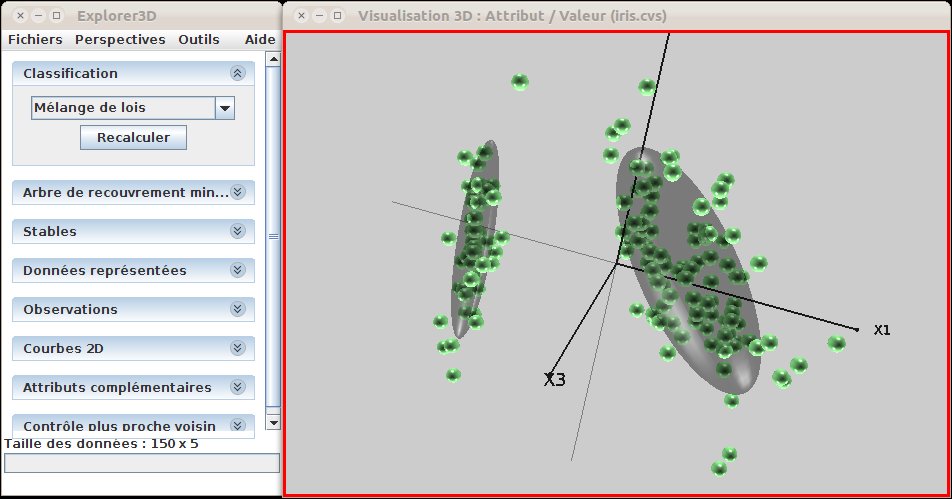Click the empty status field below data size
This screenshot has width=952, height=499.
tap(142, 463)
